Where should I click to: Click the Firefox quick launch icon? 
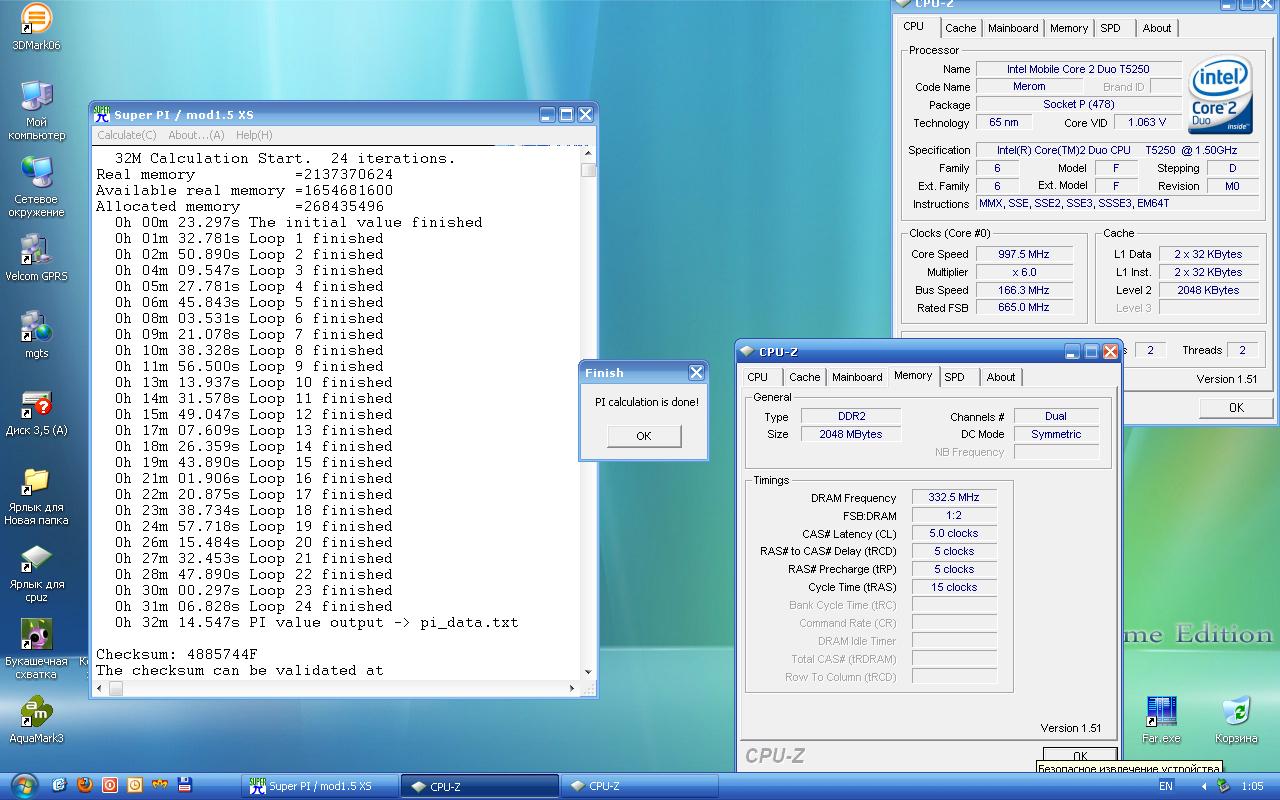click(x=85, y=785)
